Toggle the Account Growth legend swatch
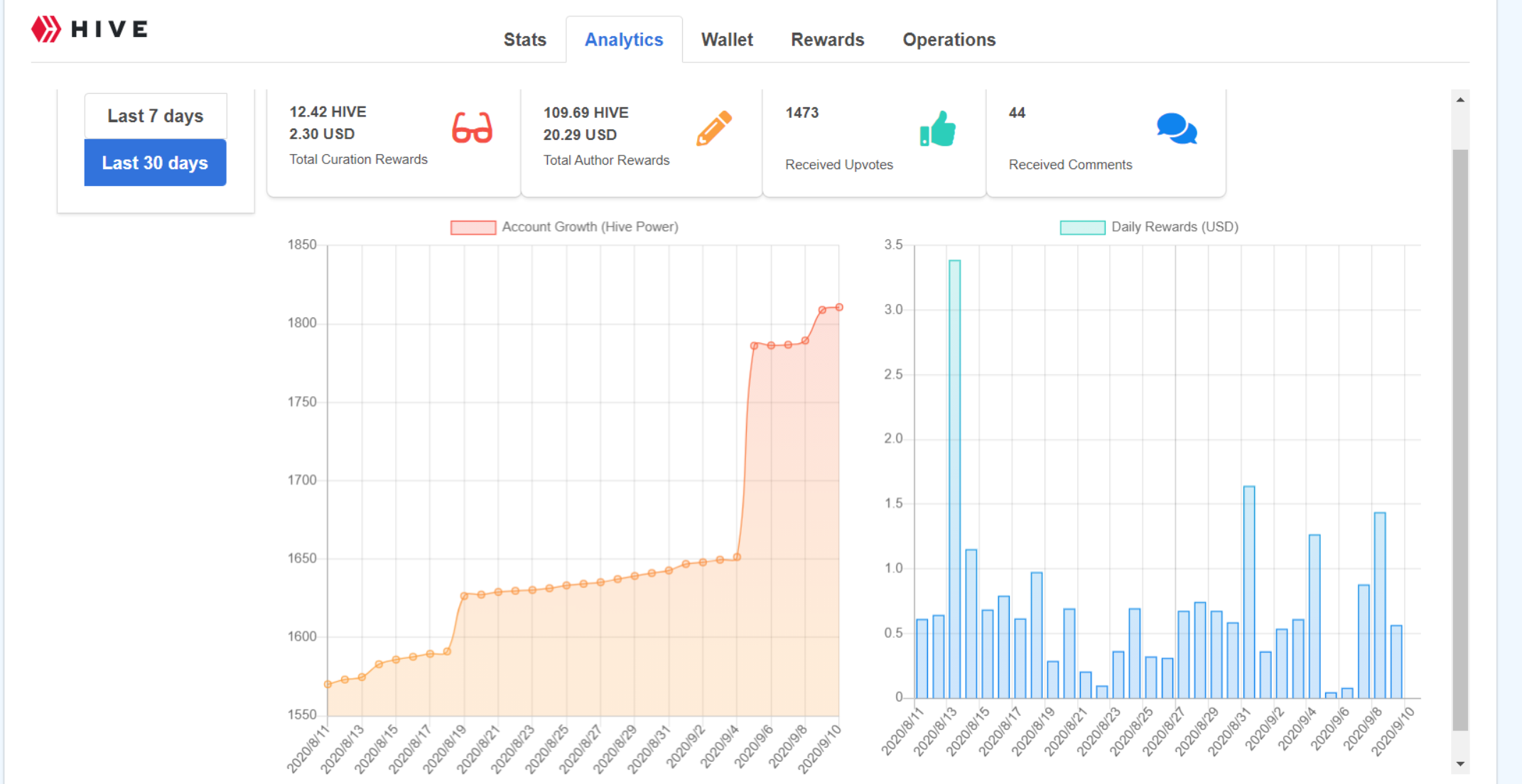Screen dimensions: 1522x784 473,227
